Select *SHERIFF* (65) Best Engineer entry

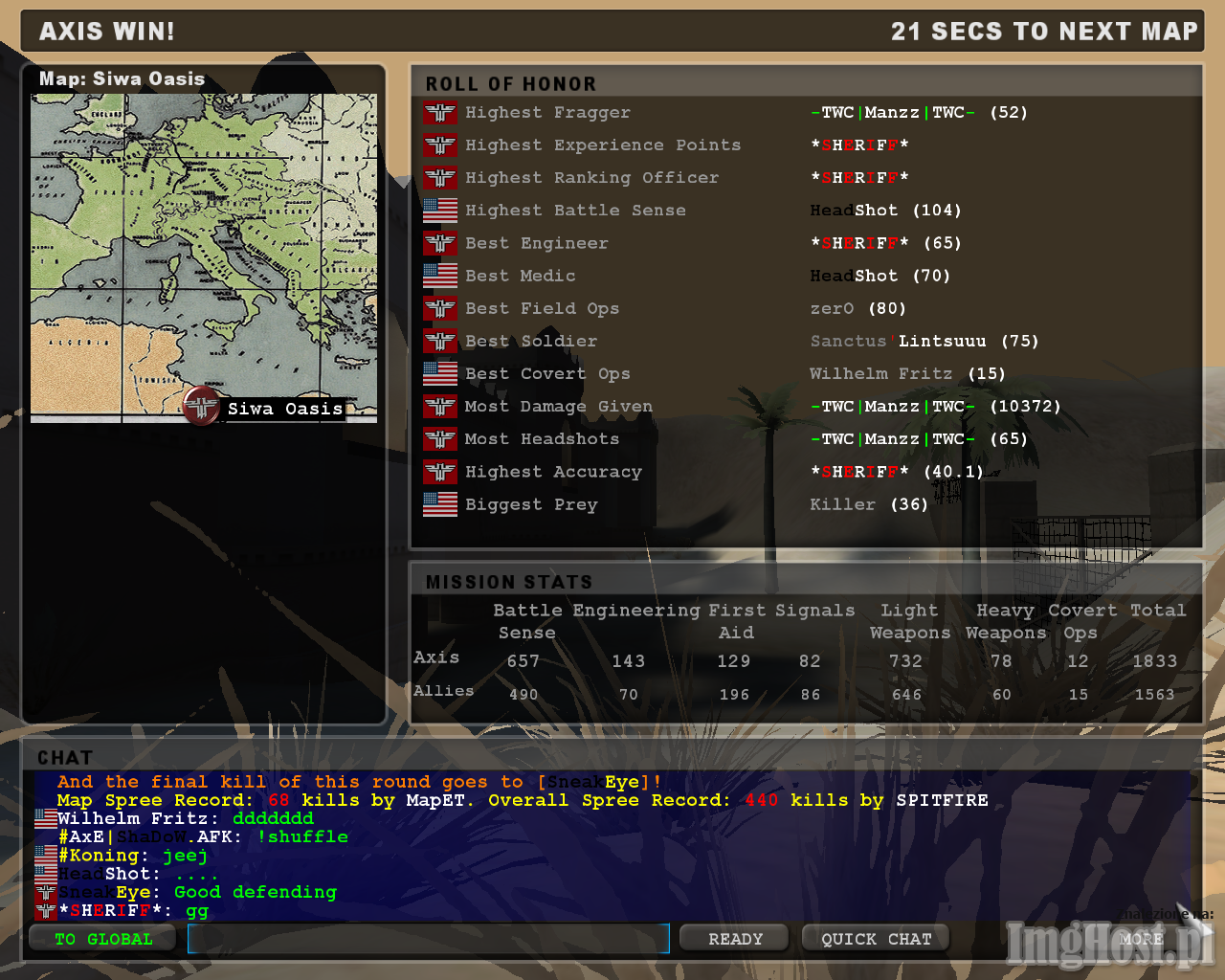tap(885, 243)
